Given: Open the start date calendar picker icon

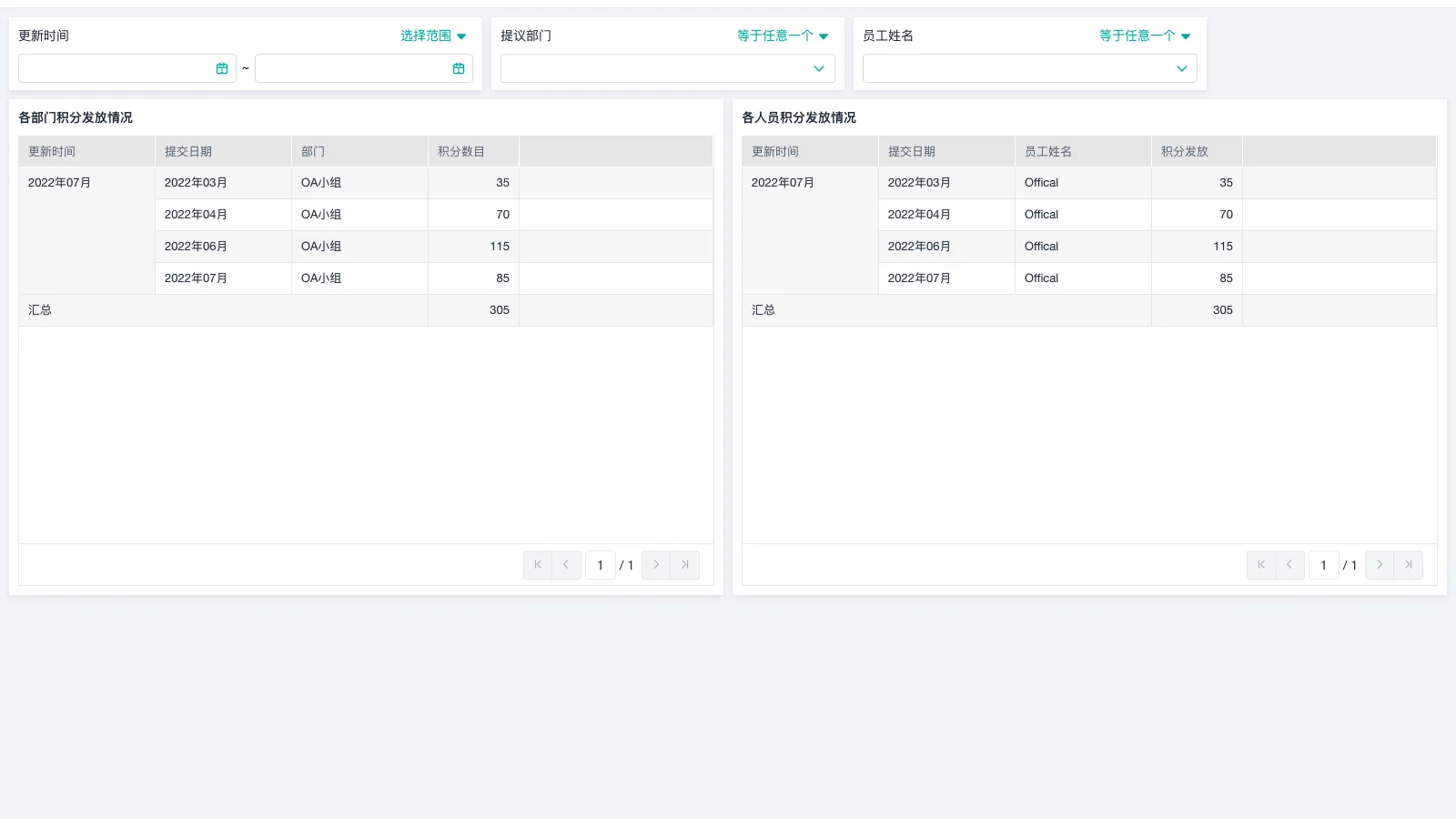Looking at the screenshot, I should tap(222, 68).
